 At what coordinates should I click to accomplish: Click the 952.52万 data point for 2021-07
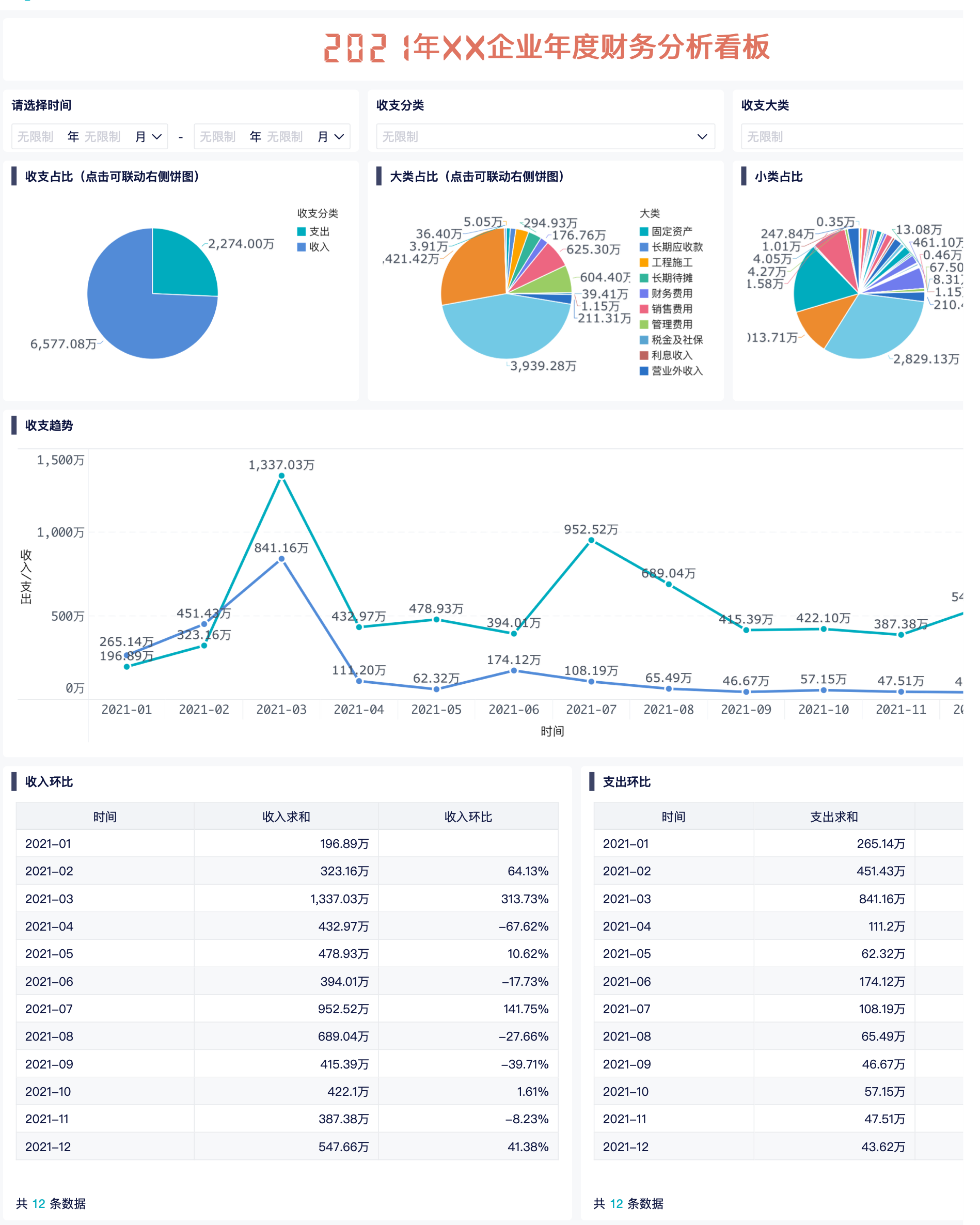click(591, 540)
